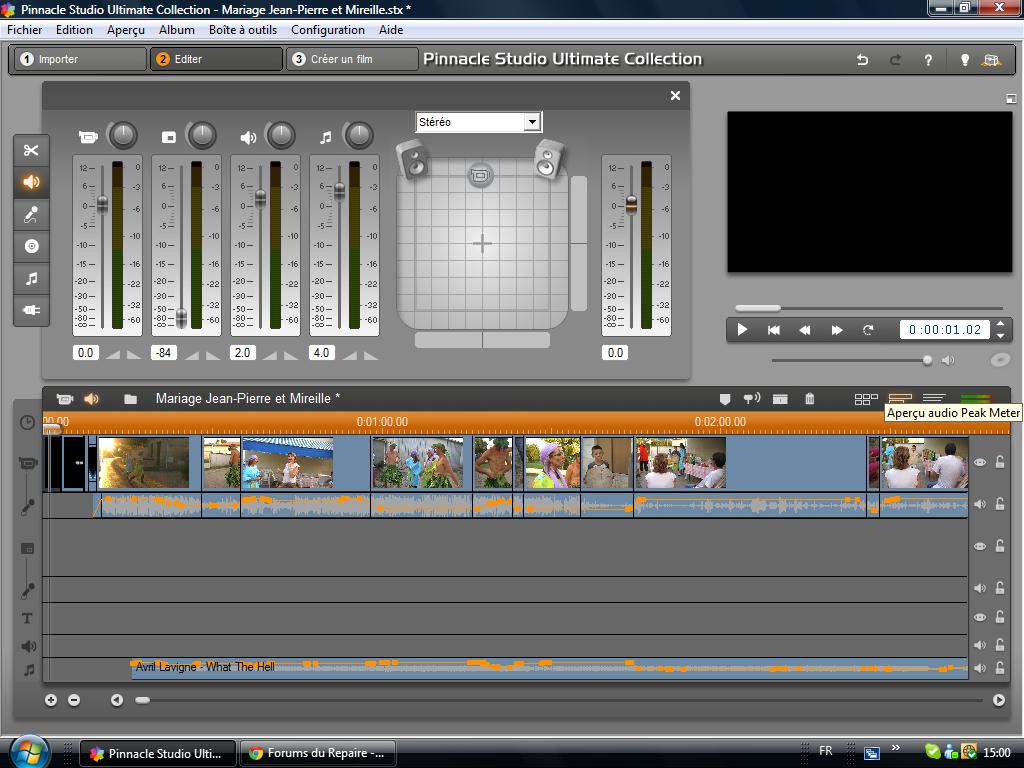Screen dimensions: 1024x768
Task: Open the Configuration menu
Action: (328, 30)
